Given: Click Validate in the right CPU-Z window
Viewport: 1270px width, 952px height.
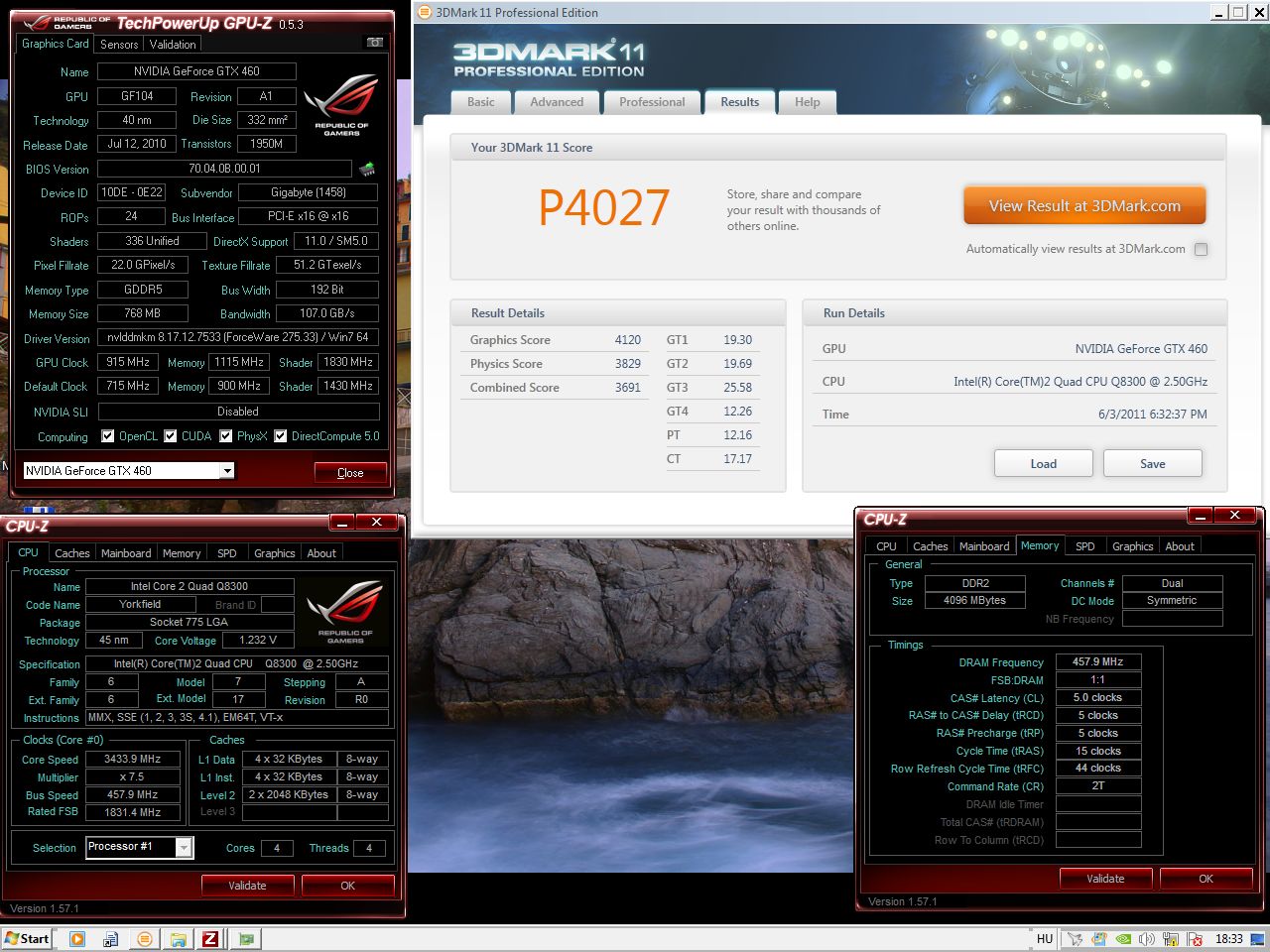Looking at the screenshot, I should [x=1105, y=879].
